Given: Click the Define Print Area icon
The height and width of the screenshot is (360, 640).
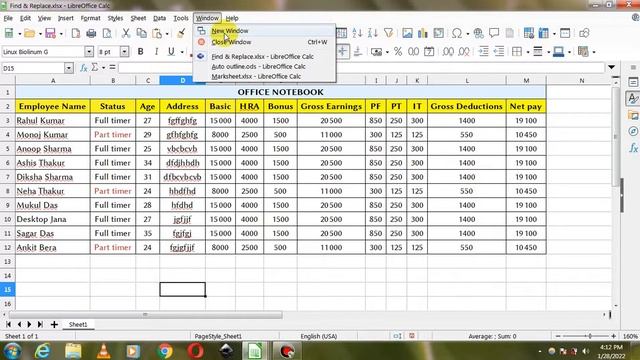Looking at the screenshot, I should tap(529, 33).
